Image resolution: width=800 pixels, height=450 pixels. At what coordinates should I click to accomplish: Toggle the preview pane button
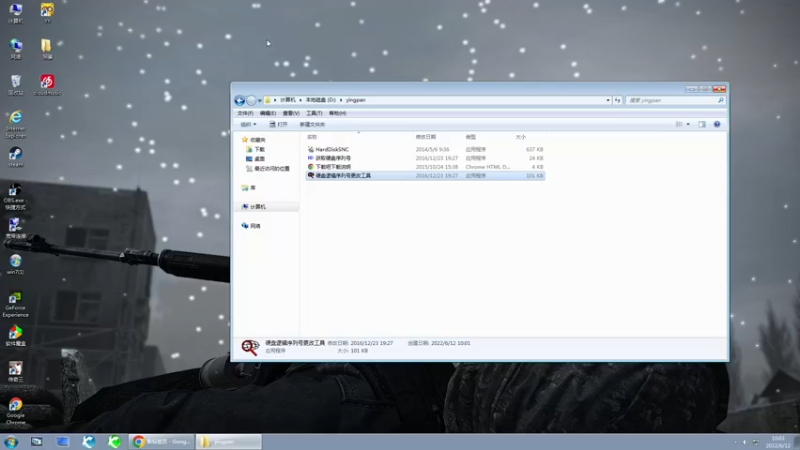[702, 124]
